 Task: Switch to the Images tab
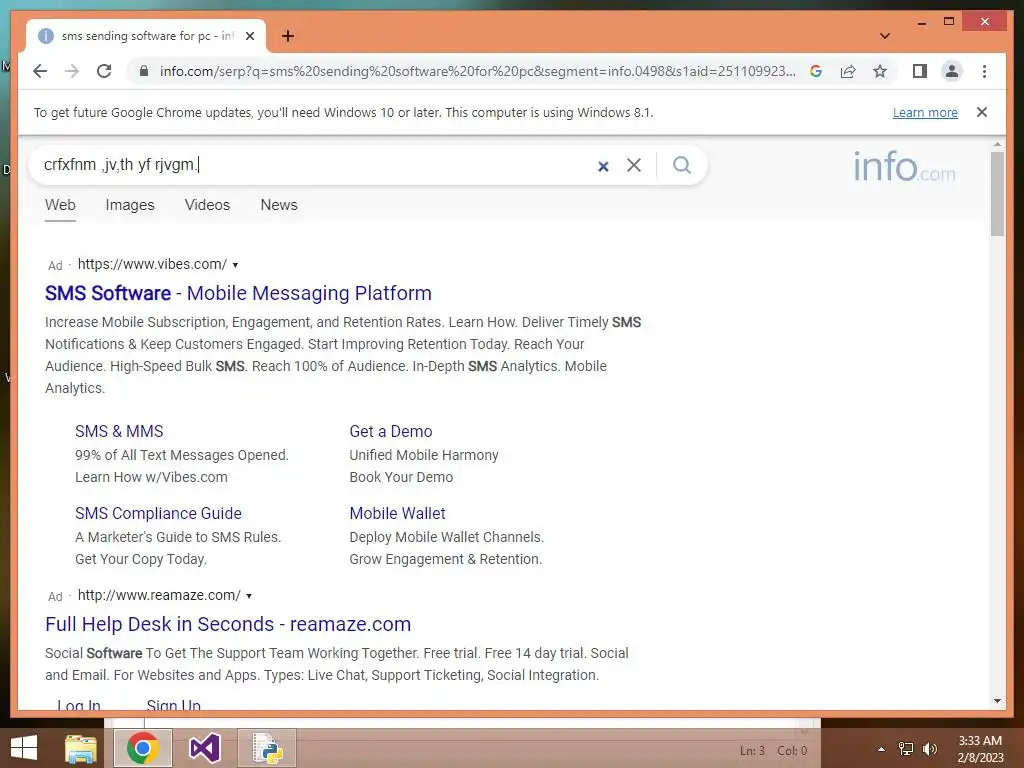(130, 204)
